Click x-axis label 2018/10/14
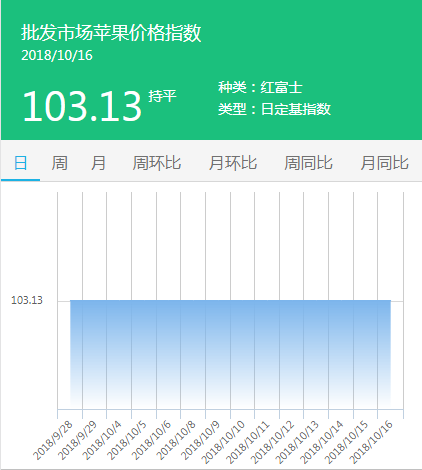422x470 pixels. pos(322,442)
